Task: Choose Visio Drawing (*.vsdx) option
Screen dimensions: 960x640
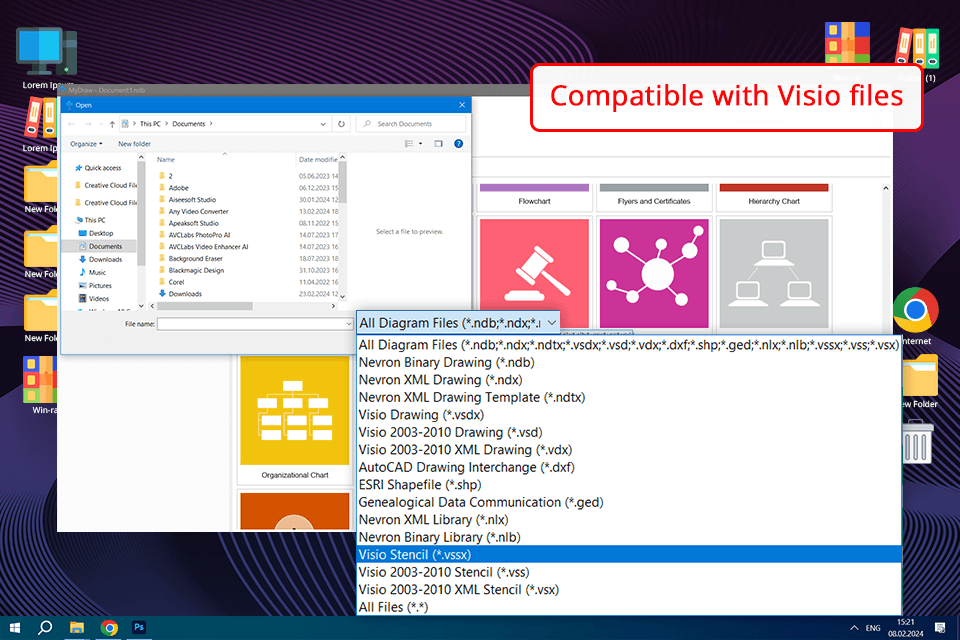Action: 629,415
